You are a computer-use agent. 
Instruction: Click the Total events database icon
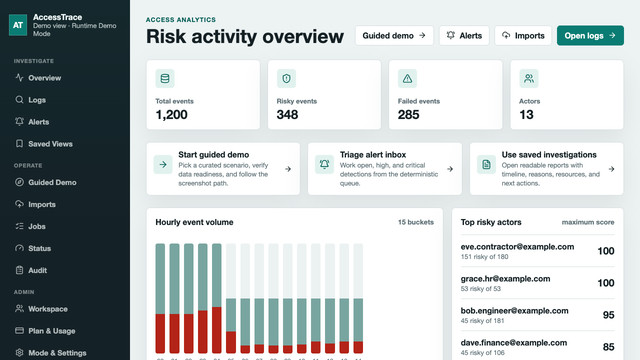165,78
